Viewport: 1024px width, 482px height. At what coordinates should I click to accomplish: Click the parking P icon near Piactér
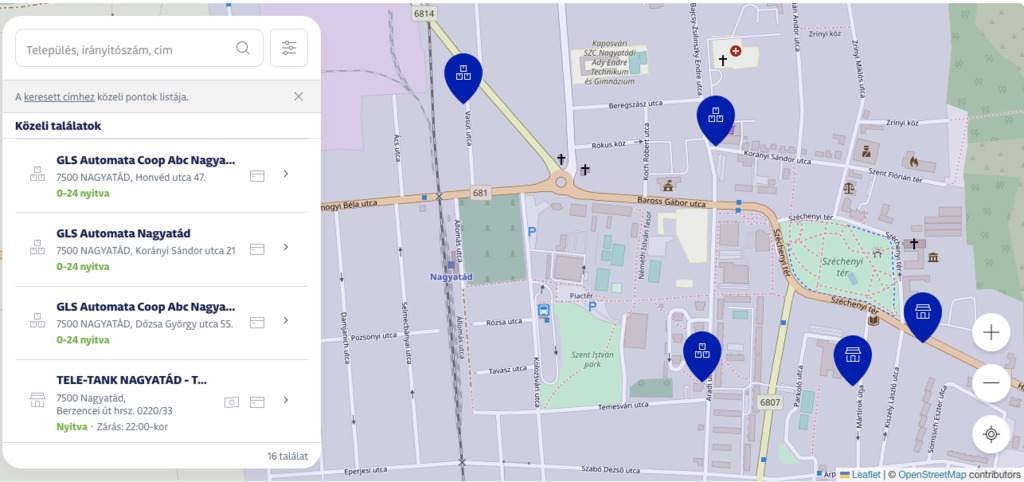592,306
